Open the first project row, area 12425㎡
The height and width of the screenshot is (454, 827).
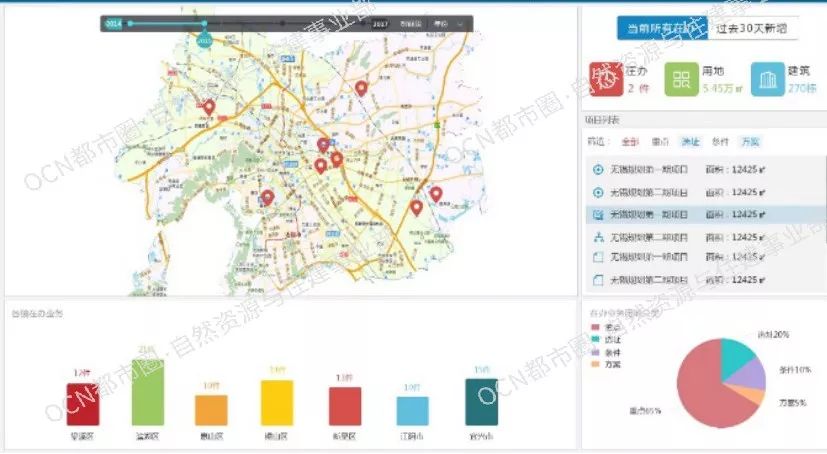point(706,169)
